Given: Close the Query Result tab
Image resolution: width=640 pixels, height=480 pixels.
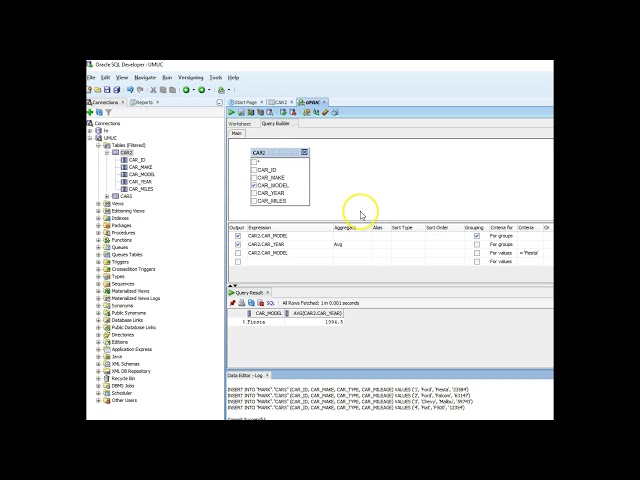Looking at the screenshot, I should click(268, 293).
